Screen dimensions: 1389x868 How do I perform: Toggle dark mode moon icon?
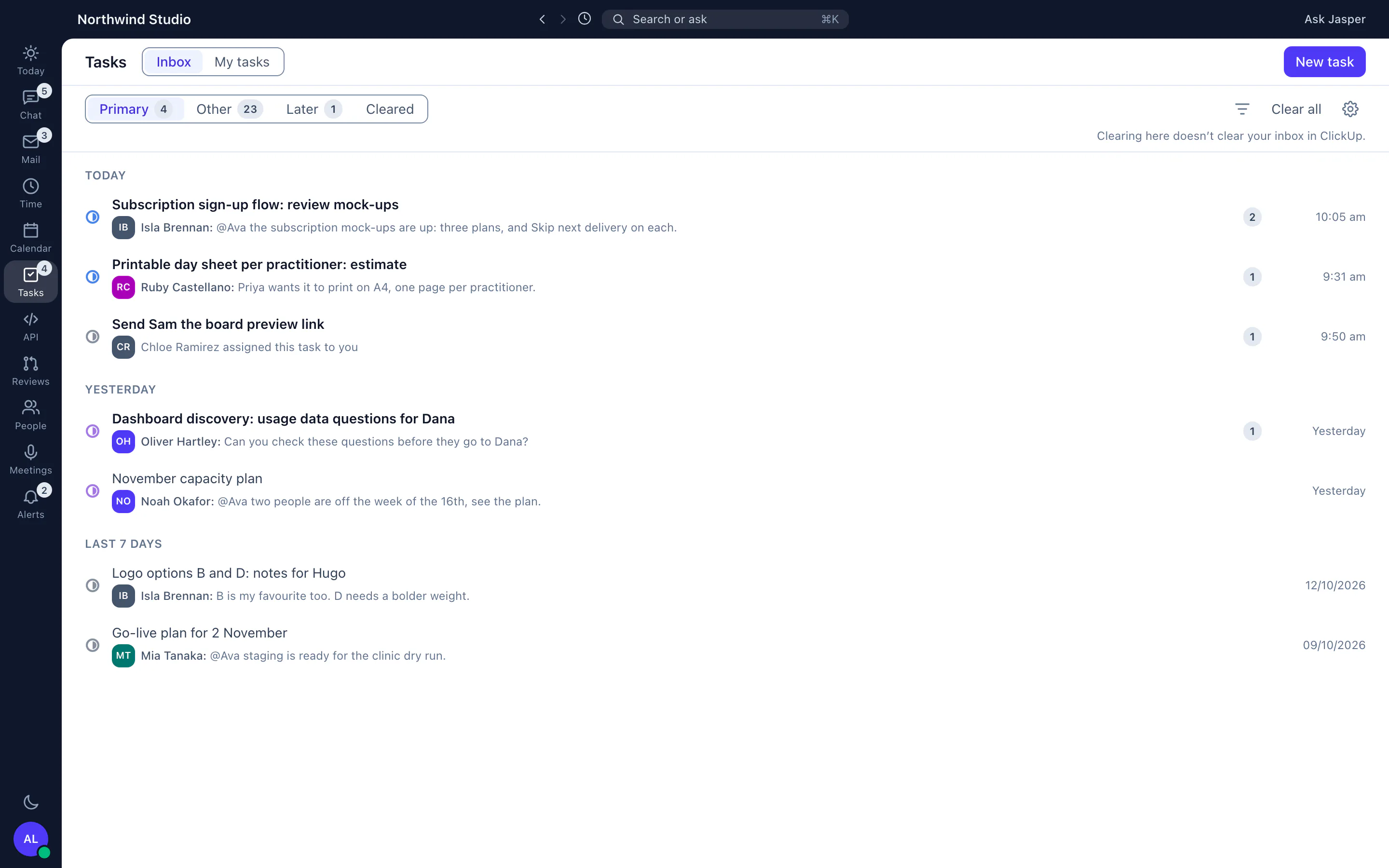pyautogui.click(x=30, y=802)
